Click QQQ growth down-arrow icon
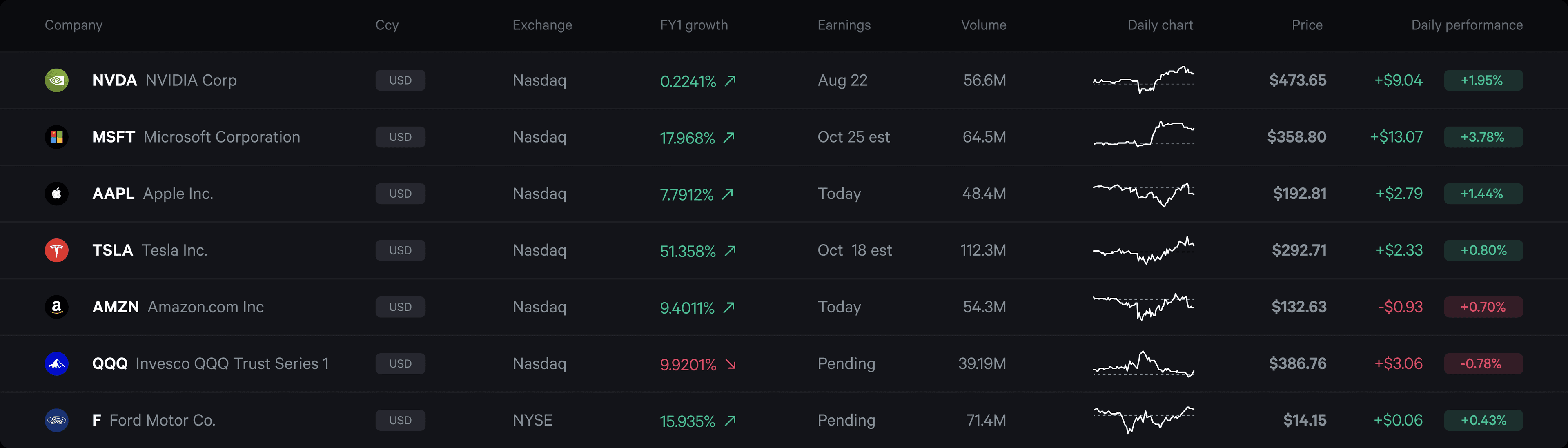This screenshot has width=1568, height=448. click(731, 364)
